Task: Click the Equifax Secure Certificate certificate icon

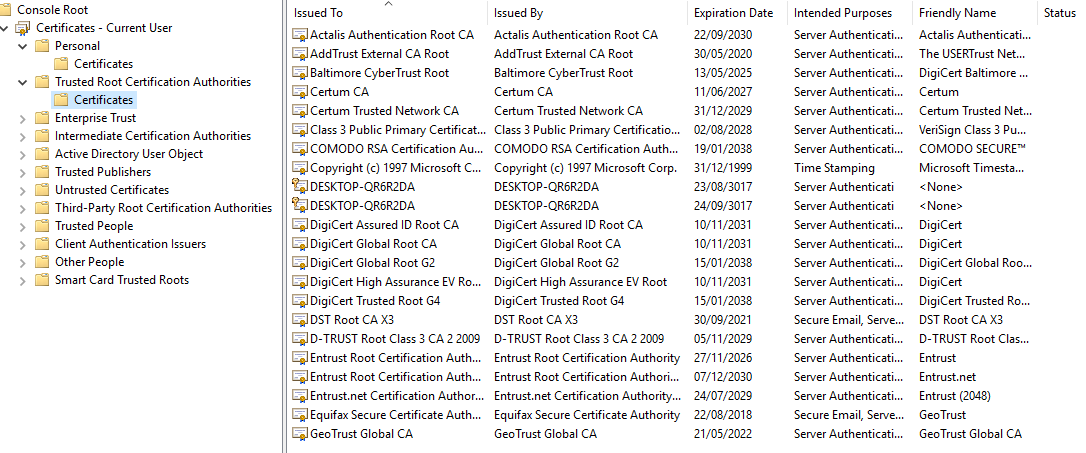Action: [300, 415]
